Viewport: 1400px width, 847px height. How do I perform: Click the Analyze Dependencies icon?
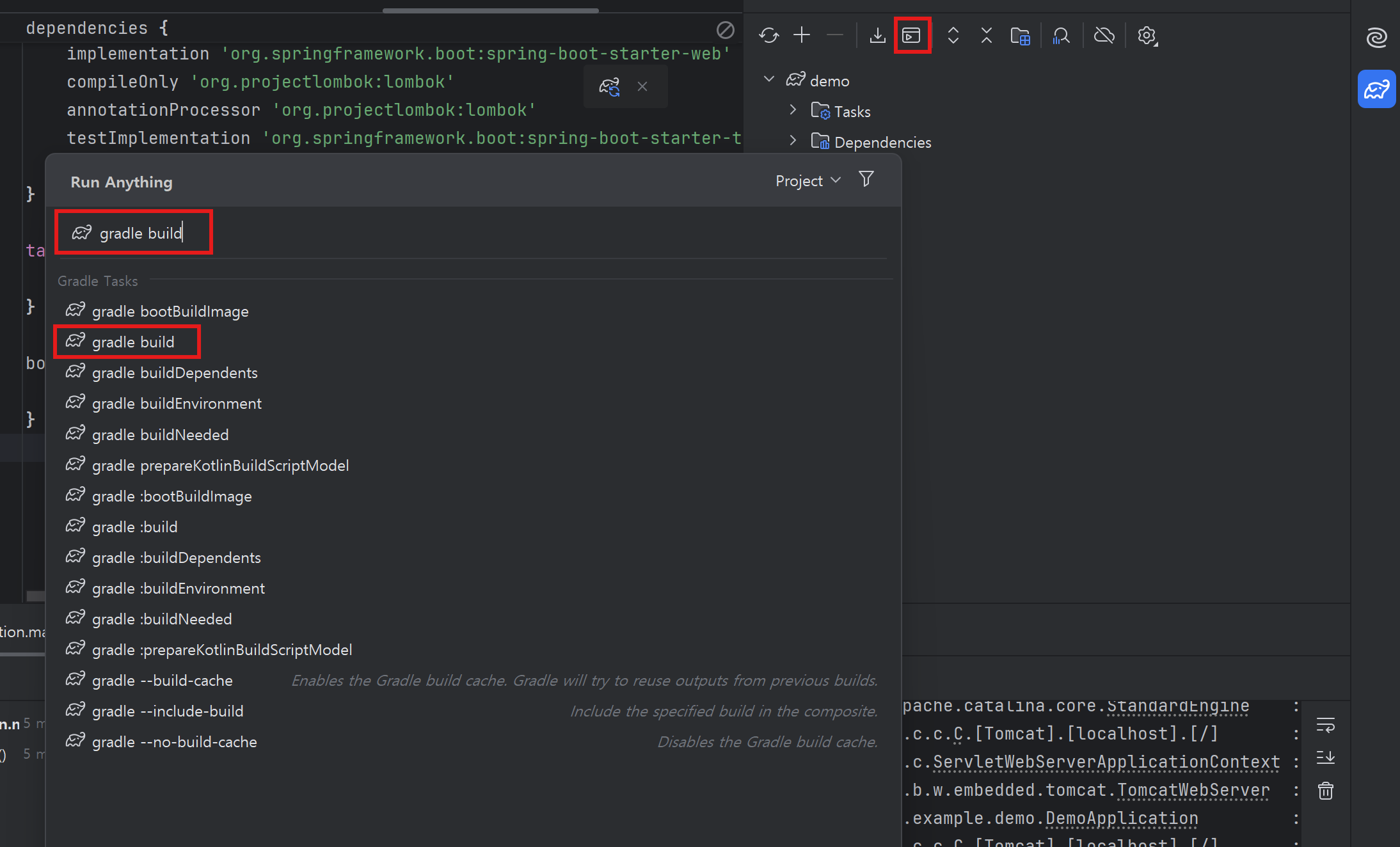click(1061, 35)
